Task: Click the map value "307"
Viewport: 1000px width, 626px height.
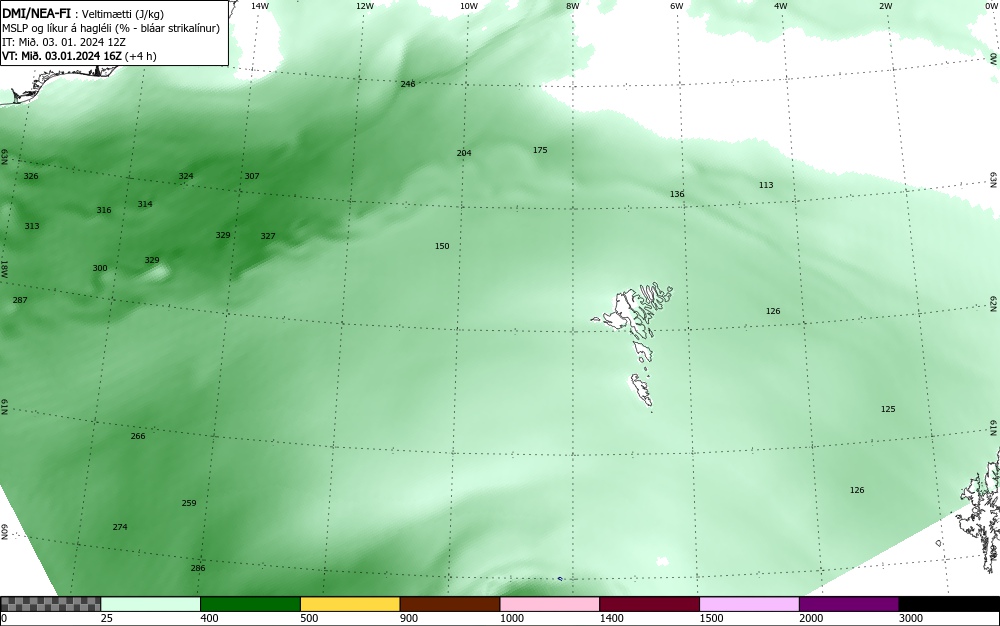Action: pyautogui.click(x=252, y=176)
